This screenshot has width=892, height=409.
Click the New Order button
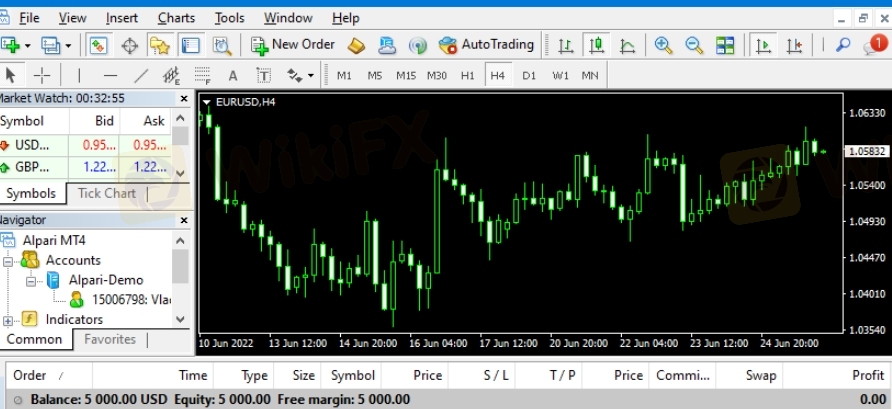point(292,45)
